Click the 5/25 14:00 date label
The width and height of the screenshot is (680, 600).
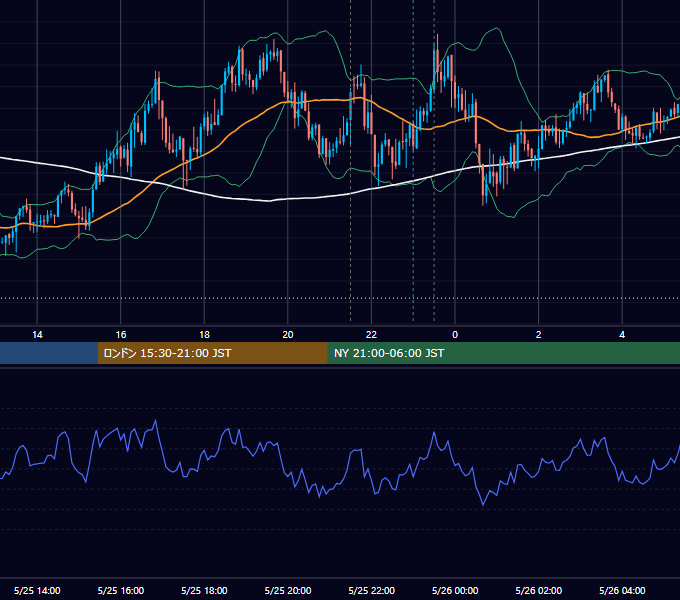(x=37, y=590)
